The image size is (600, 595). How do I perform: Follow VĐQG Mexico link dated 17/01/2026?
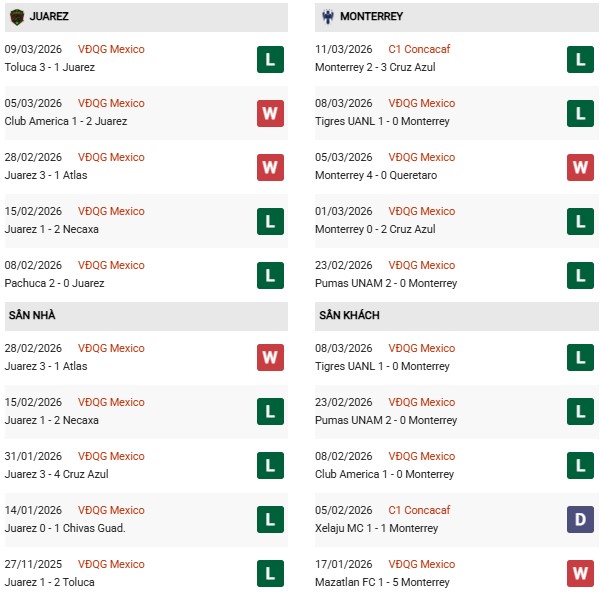(x=422, y=564)
